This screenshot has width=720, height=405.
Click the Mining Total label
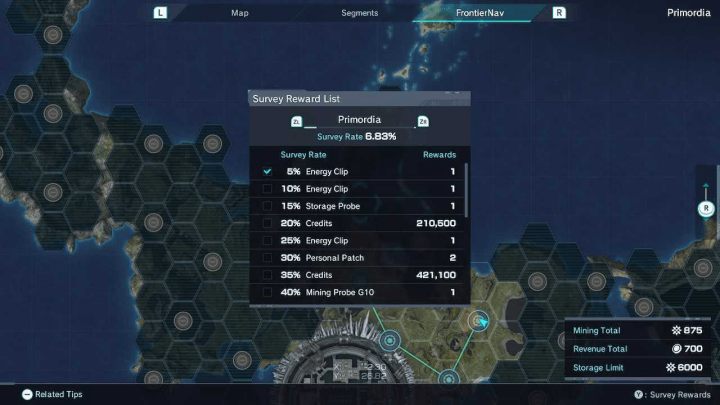pyautogui.click(x=596, y=330)
